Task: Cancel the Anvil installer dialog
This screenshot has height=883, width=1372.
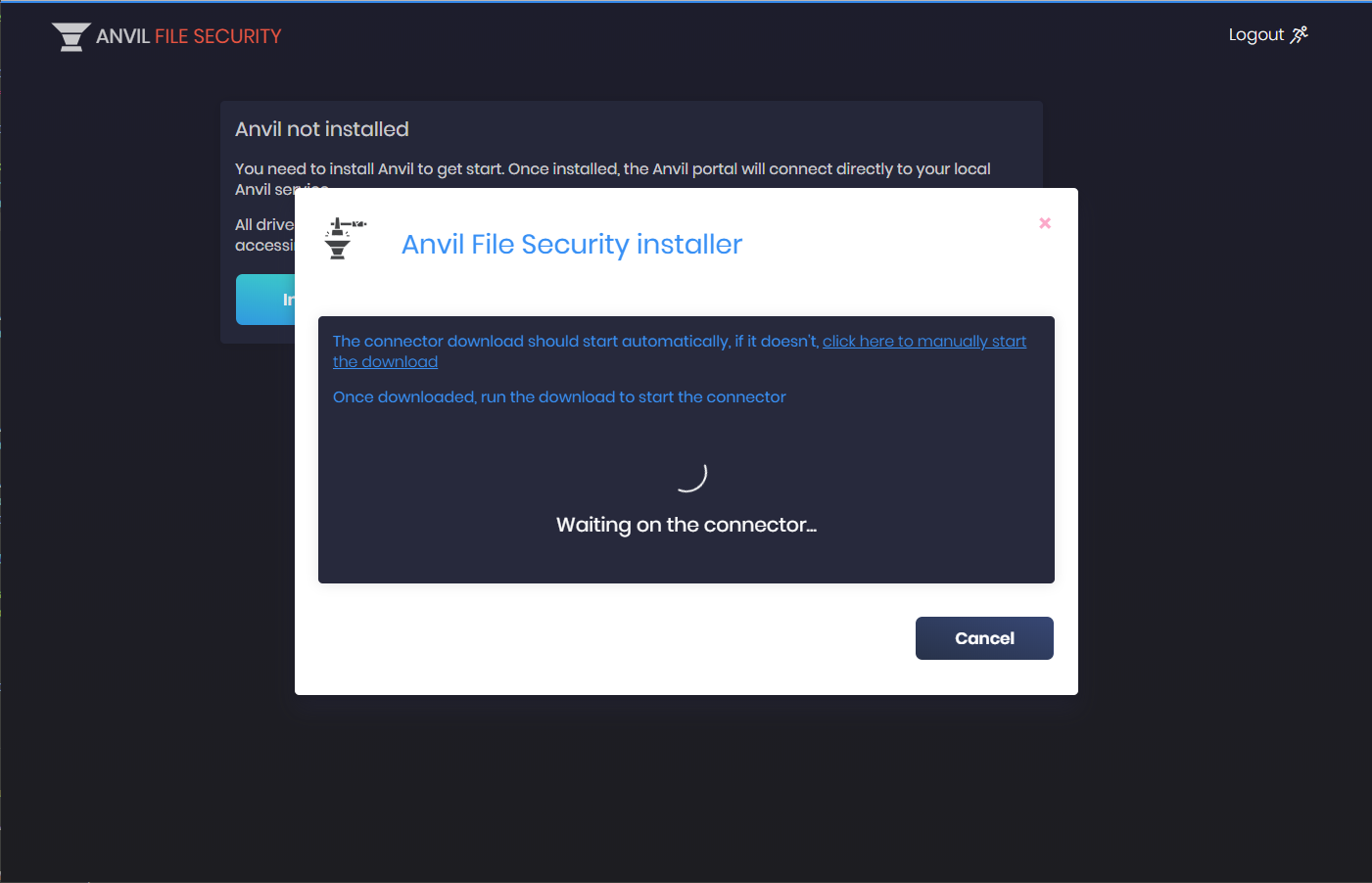Action: 984,638
